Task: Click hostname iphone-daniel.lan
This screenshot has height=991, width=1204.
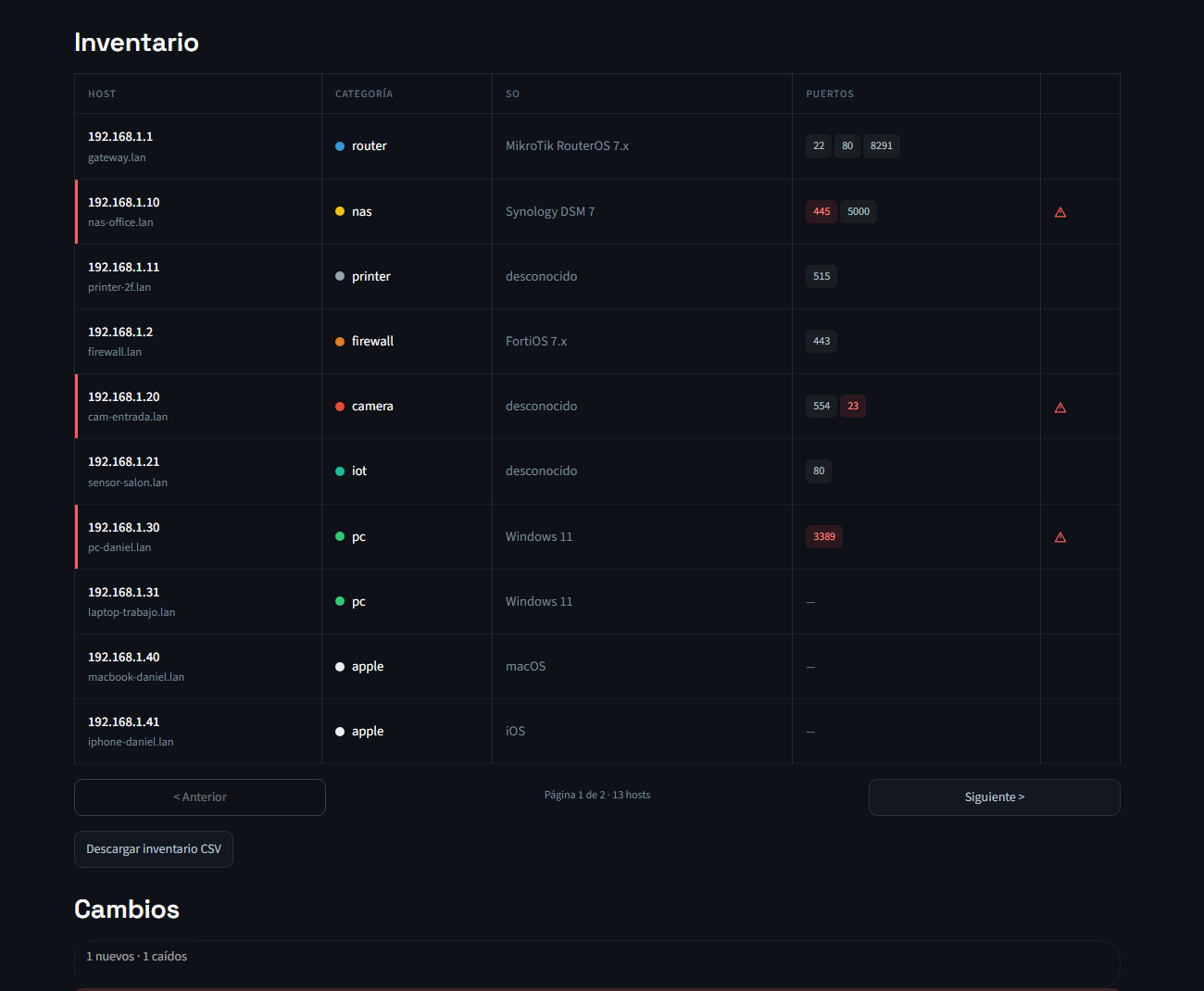Action: coord(131,742)
